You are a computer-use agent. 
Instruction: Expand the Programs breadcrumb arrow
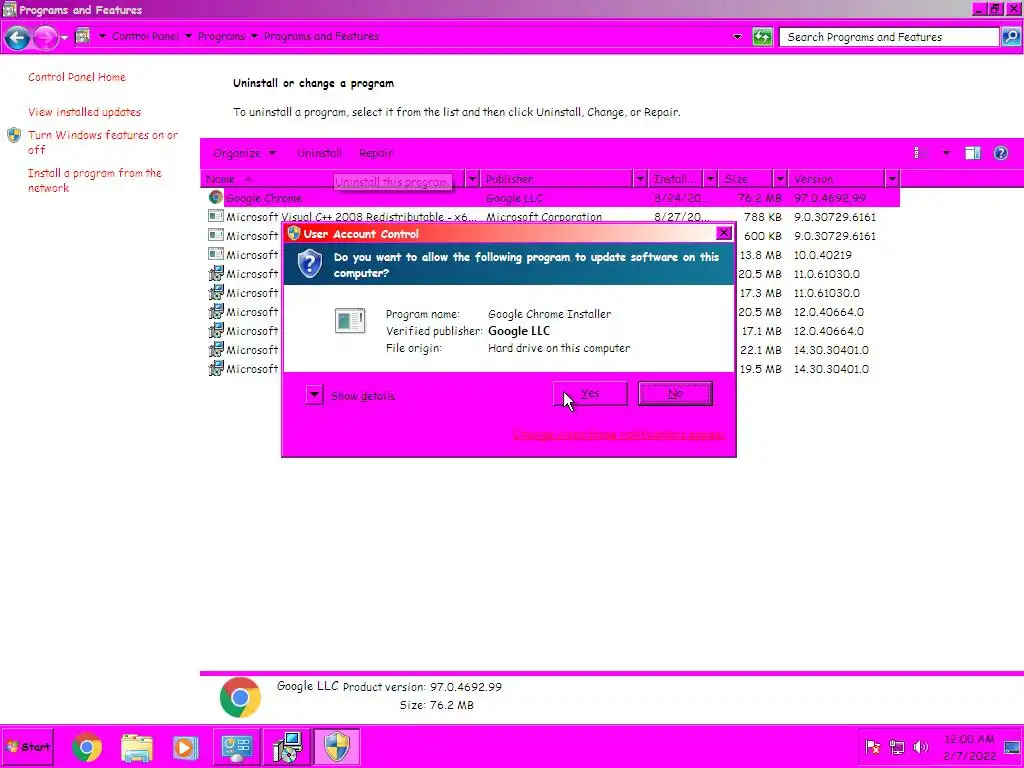(254, 37)
